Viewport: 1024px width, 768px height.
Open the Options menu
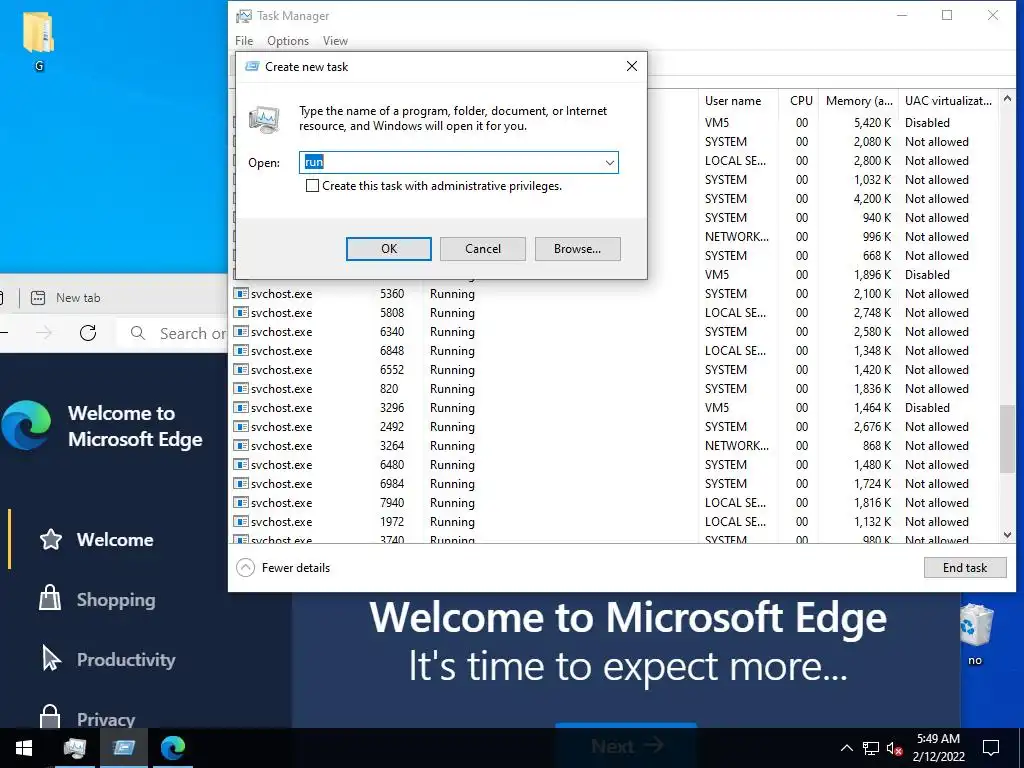pos(288,40)
